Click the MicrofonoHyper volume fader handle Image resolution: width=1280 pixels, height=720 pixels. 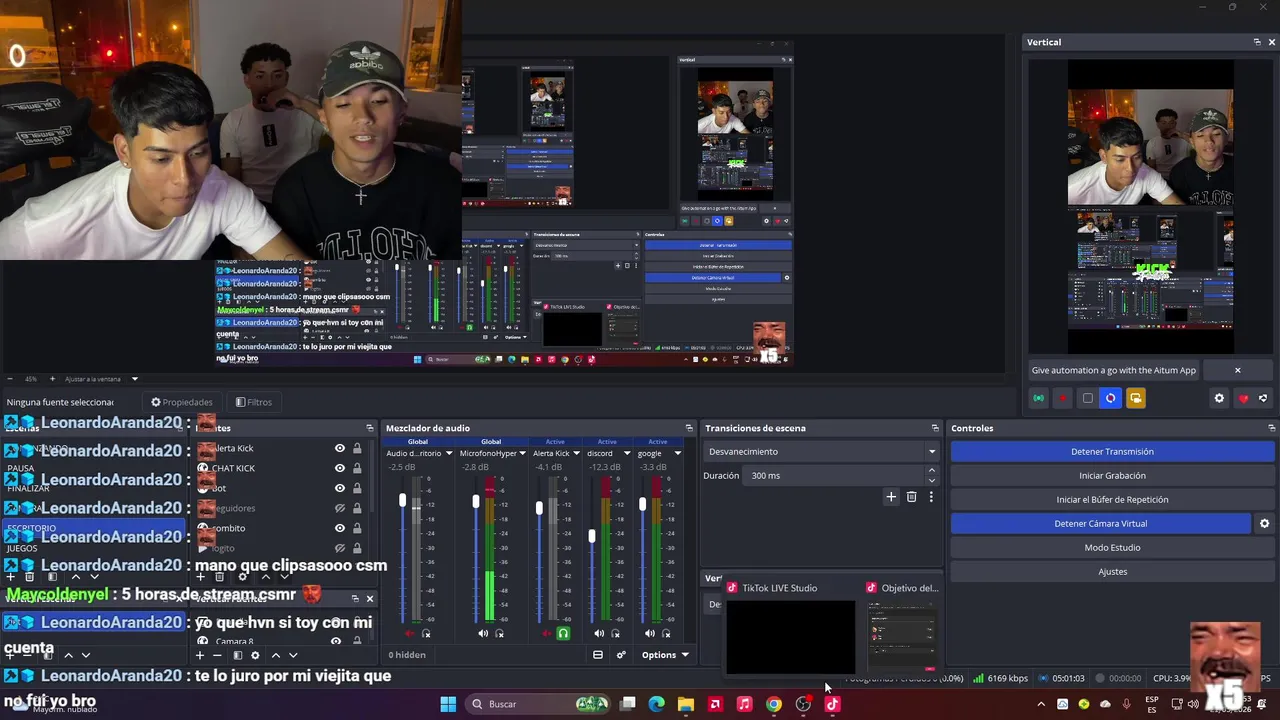[x=476, y=501]
